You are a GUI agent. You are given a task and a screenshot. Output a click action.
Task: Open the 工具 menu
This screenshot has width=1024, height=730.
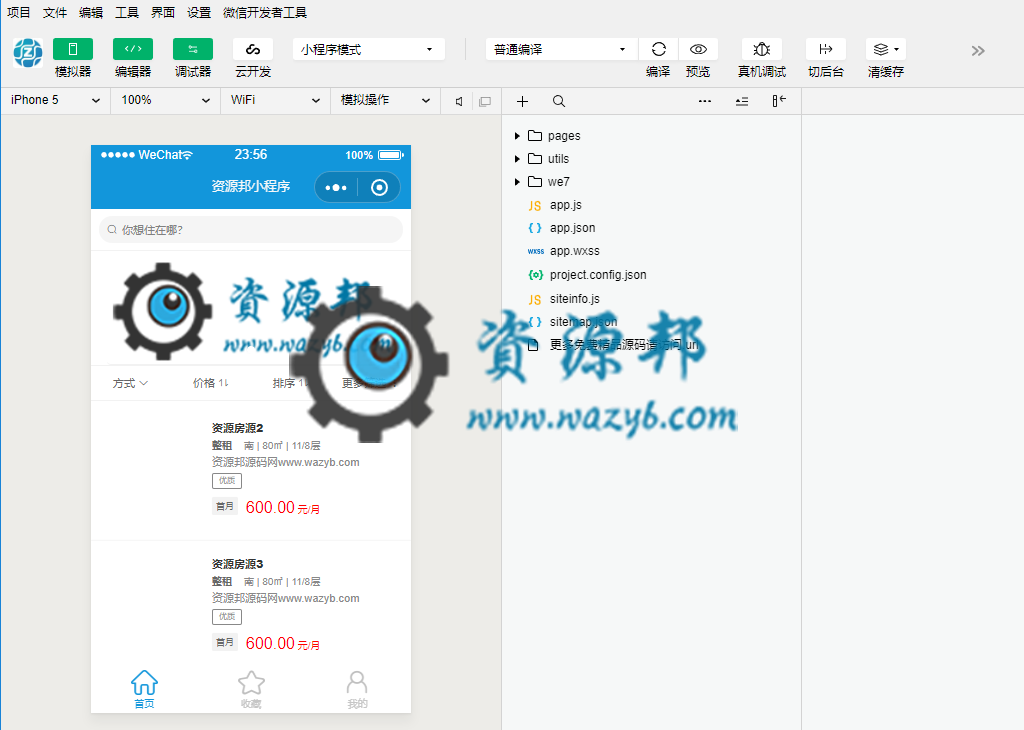127,12
